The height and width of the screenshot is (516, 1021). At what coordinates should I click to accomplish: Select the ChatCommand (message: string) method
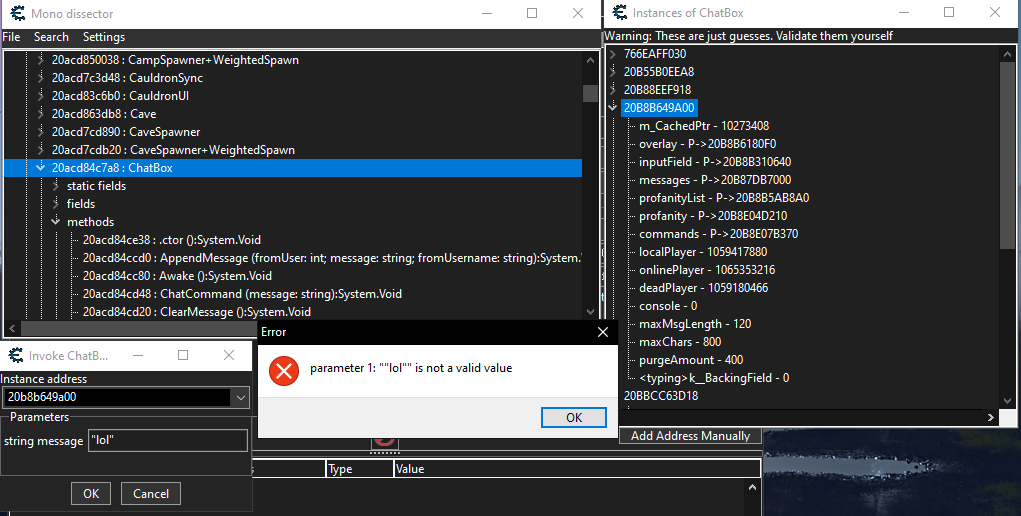(x=242, y=294)
